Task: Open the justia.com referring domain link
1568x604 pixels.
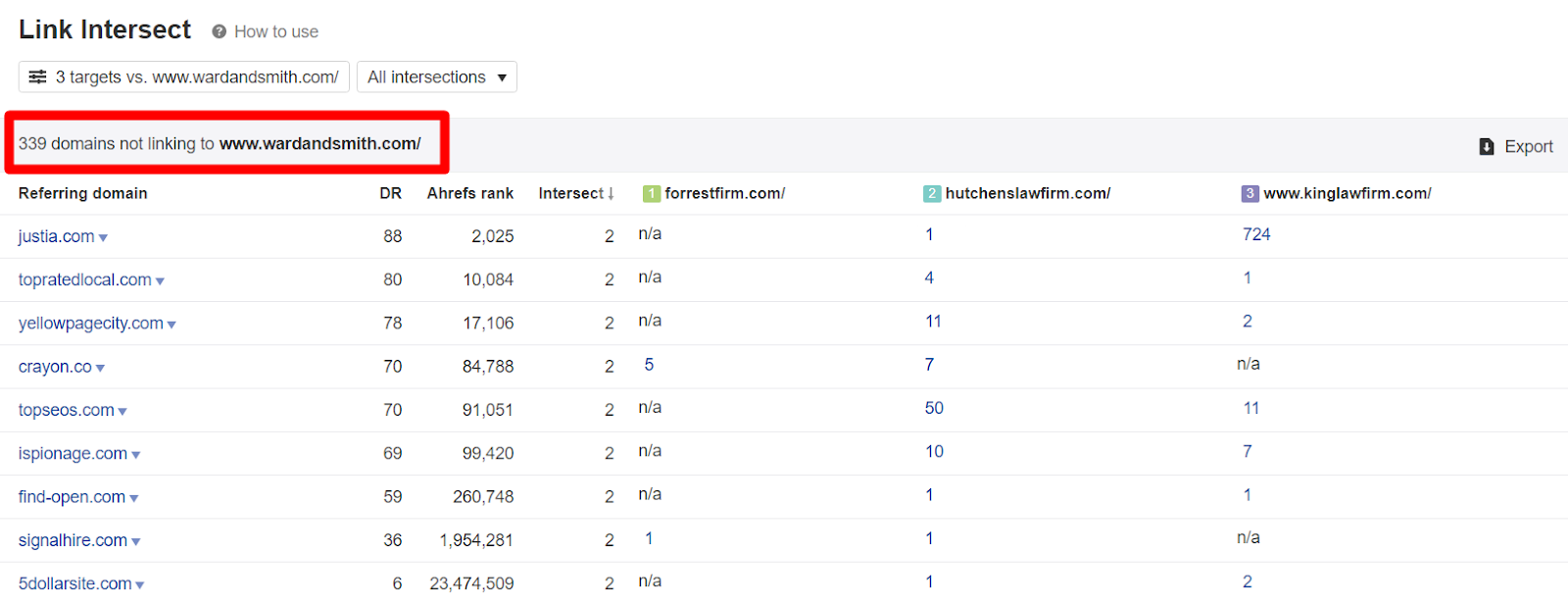Action: [x=57, y=236]
